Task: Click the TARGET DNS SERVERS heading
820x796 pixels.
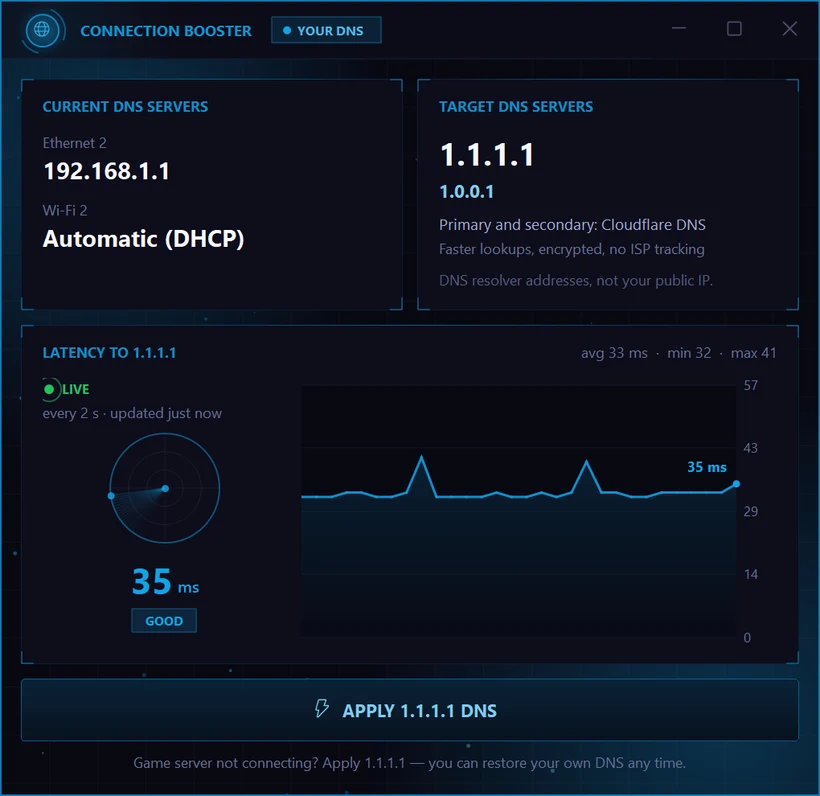Action: click(x=516, y=107)
